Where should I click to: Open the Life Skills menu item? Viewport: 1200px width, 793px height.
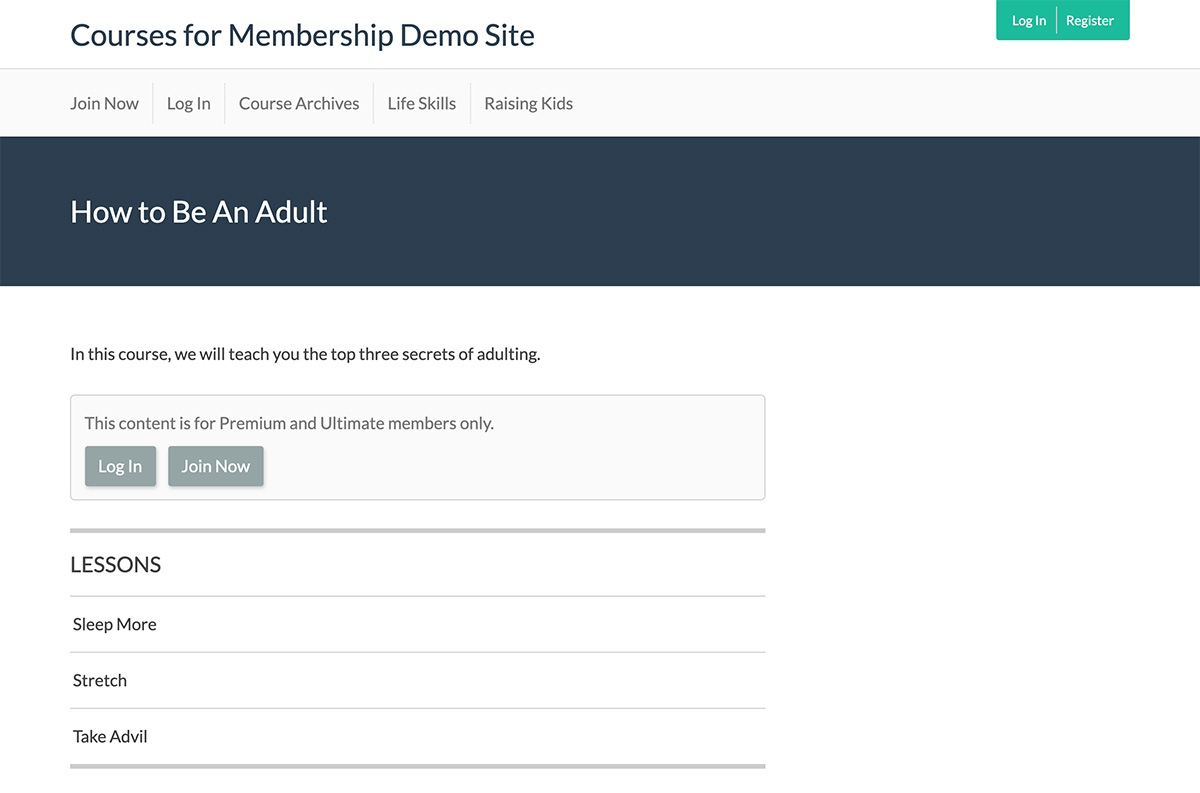point(421,103)
